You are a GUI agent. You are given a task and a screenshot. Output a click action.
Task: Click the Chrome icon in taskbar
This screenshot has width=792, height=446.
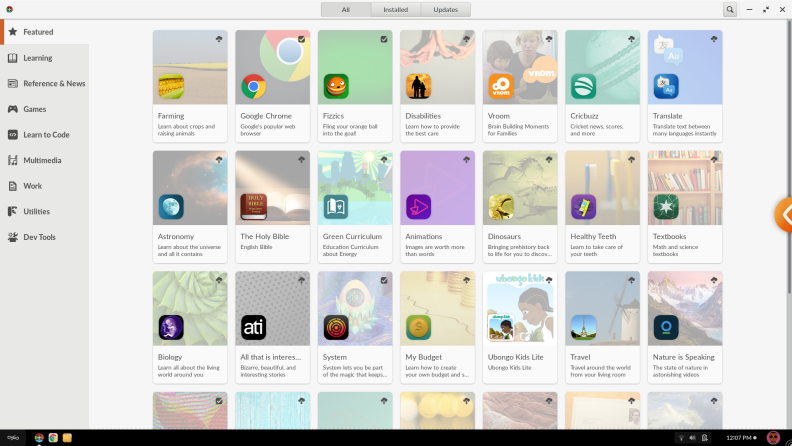53,438
